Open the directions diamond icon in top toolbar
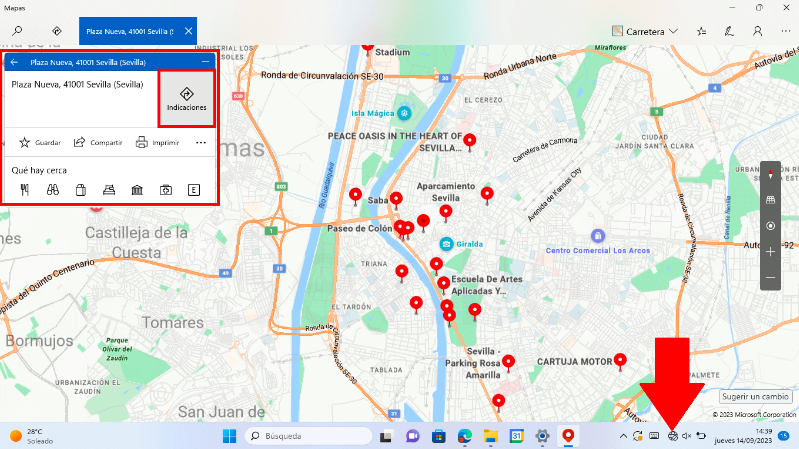Image resolution: width=799 pixels, height=449 pixels. point(57,31)
